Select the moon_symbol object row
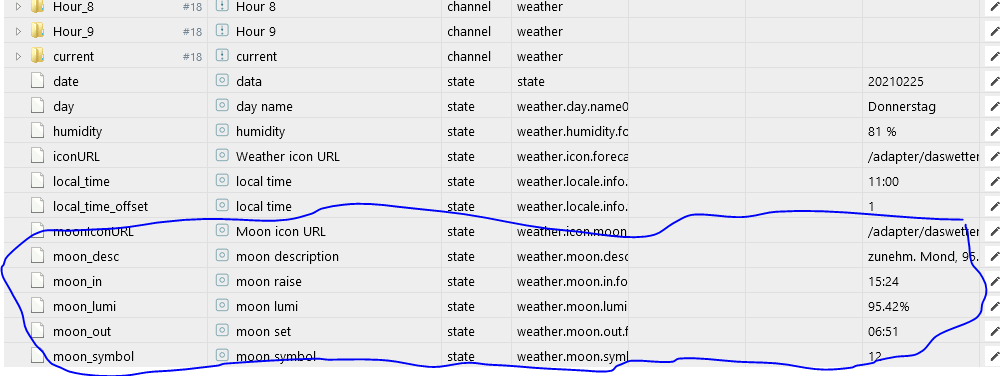Screen dimensions: 1000x376 click(x=491, y=356)
